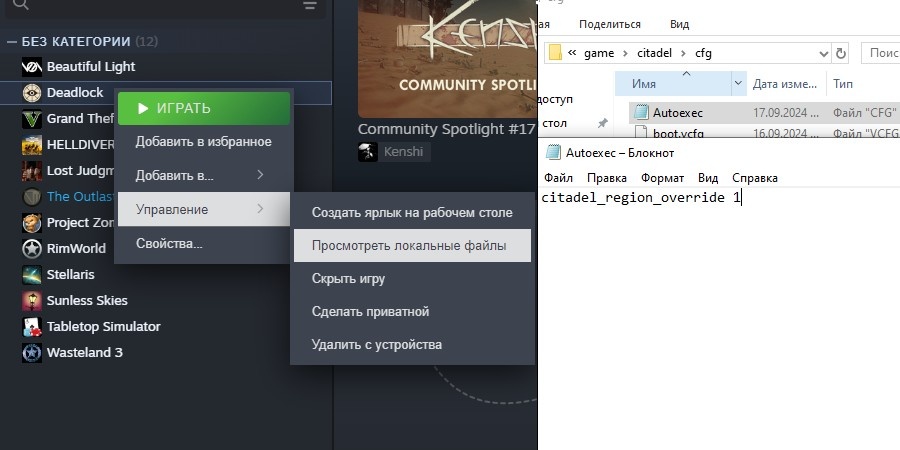Open Notepad Файл menu

558,178
